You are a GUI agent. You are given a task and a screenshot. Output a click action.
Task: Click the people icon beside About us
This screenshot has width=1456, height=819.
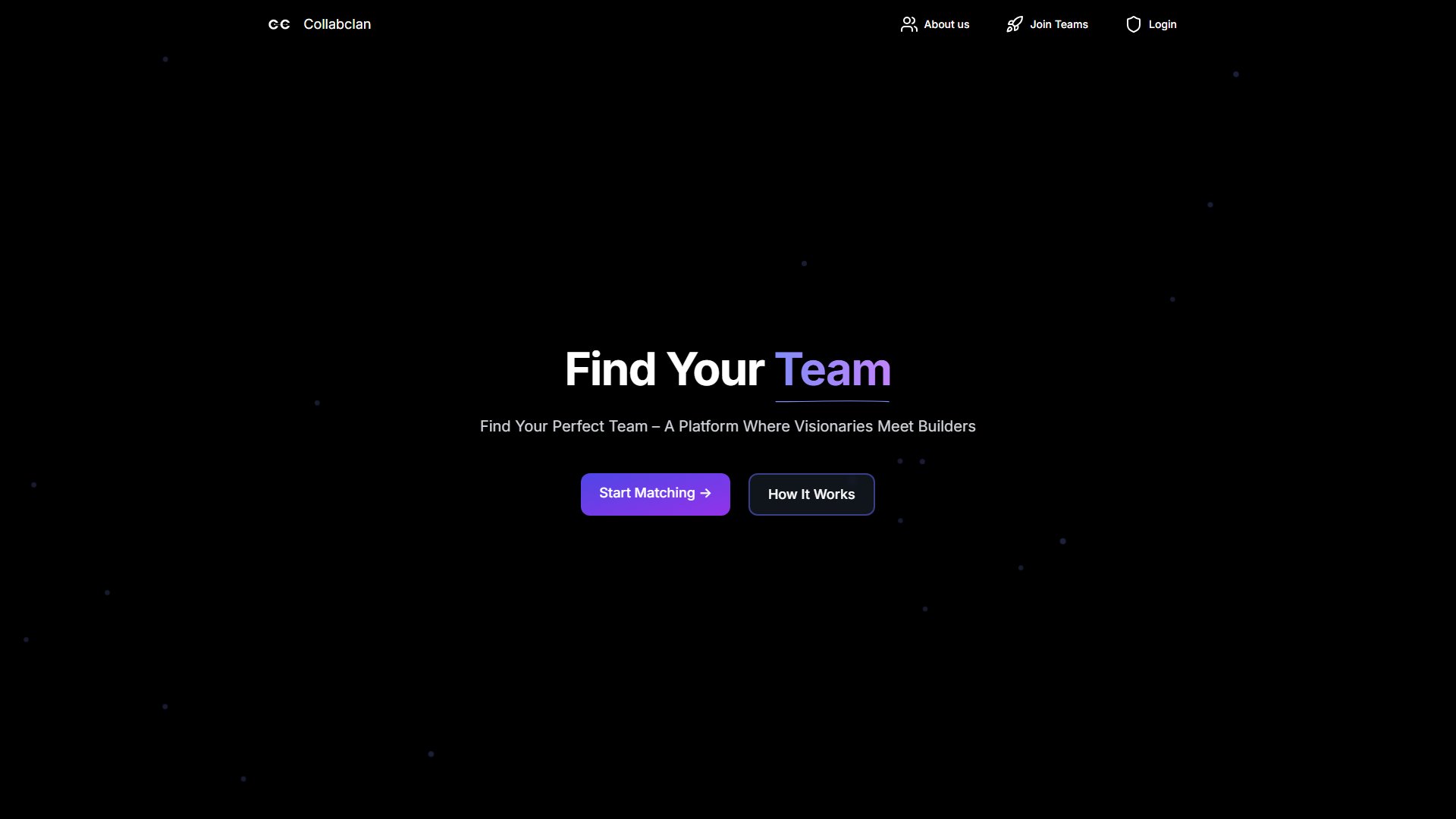click(x=908, y=24)
